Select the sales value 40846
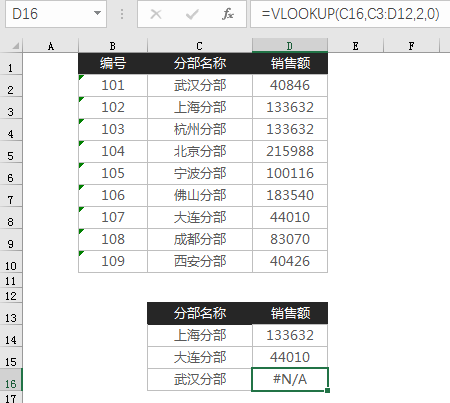Viewport: 450px width, 403px height. tap(290, 85)
